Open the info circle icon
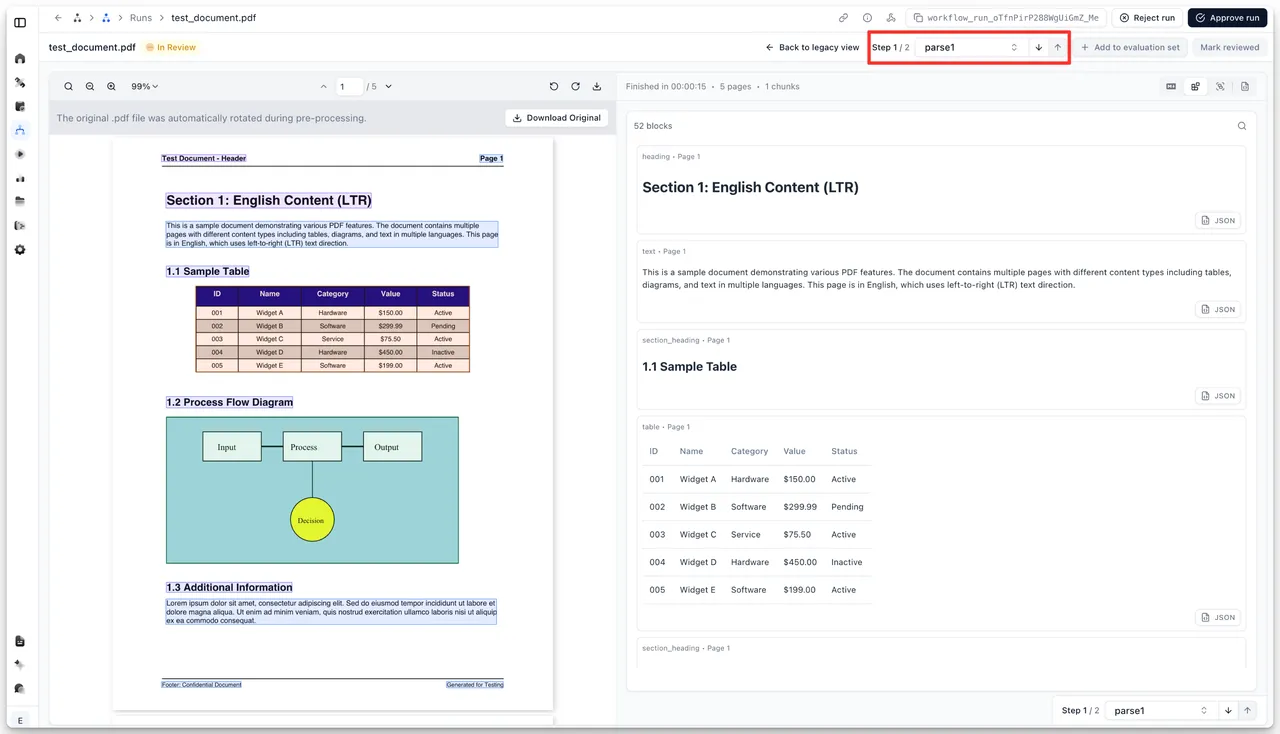This screenshot has width=1280, height=734. pyautogui.click(x=867, y=18)
